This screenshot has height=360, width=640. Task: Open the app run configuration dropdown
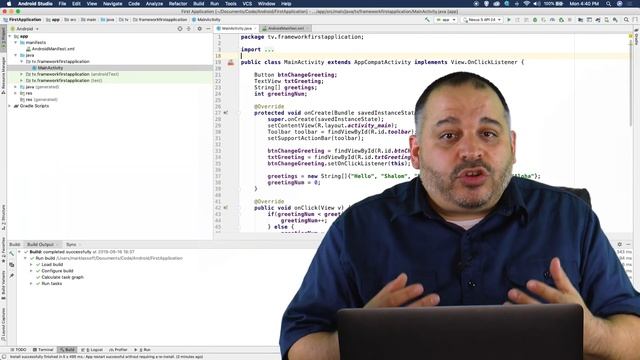coord(445,20)
